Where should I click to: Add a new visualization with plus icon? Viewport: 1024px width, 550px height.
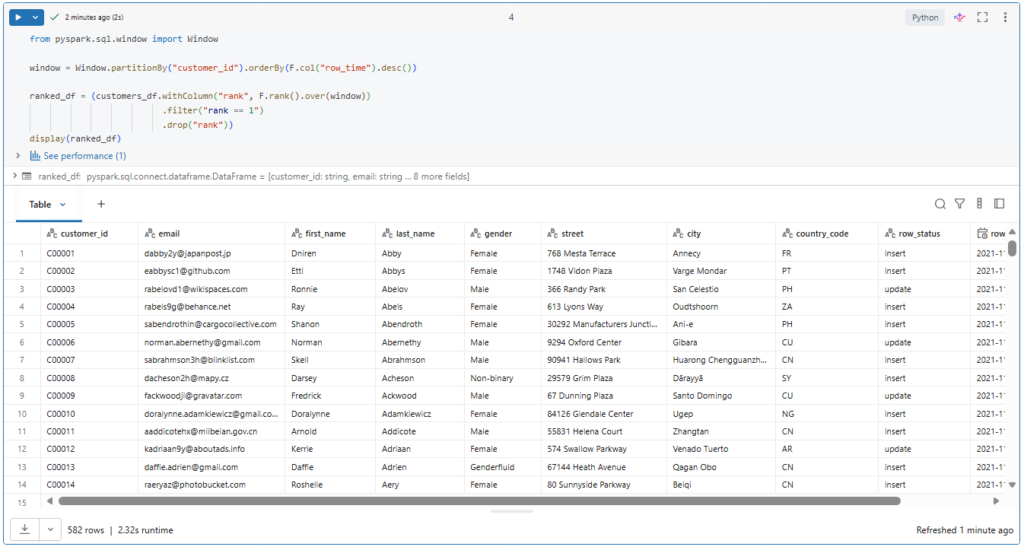(x=100, y=204)
